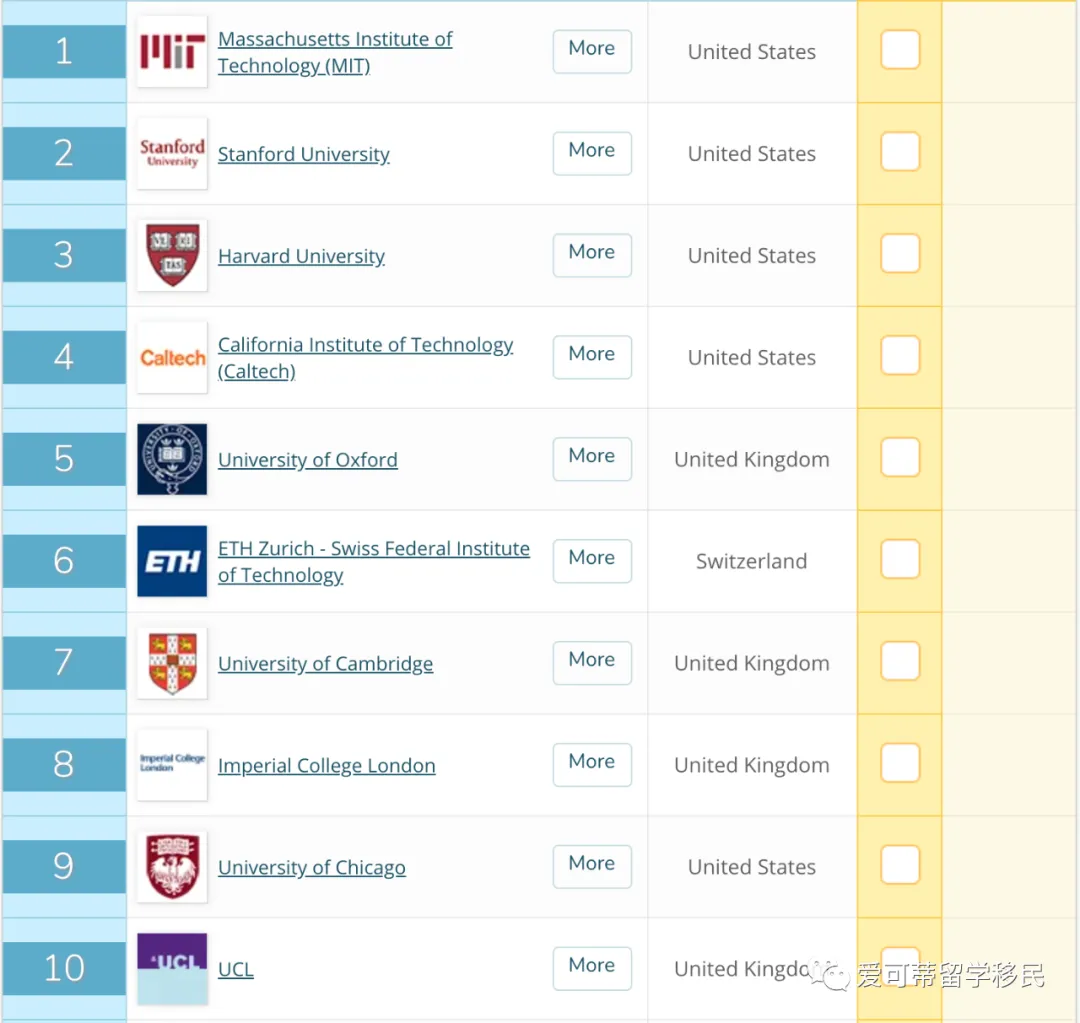The height and width of the screenshot is (1023, 1080).
Task: Toggle the checkbox for University of Oxford
Action: point(900,457)
